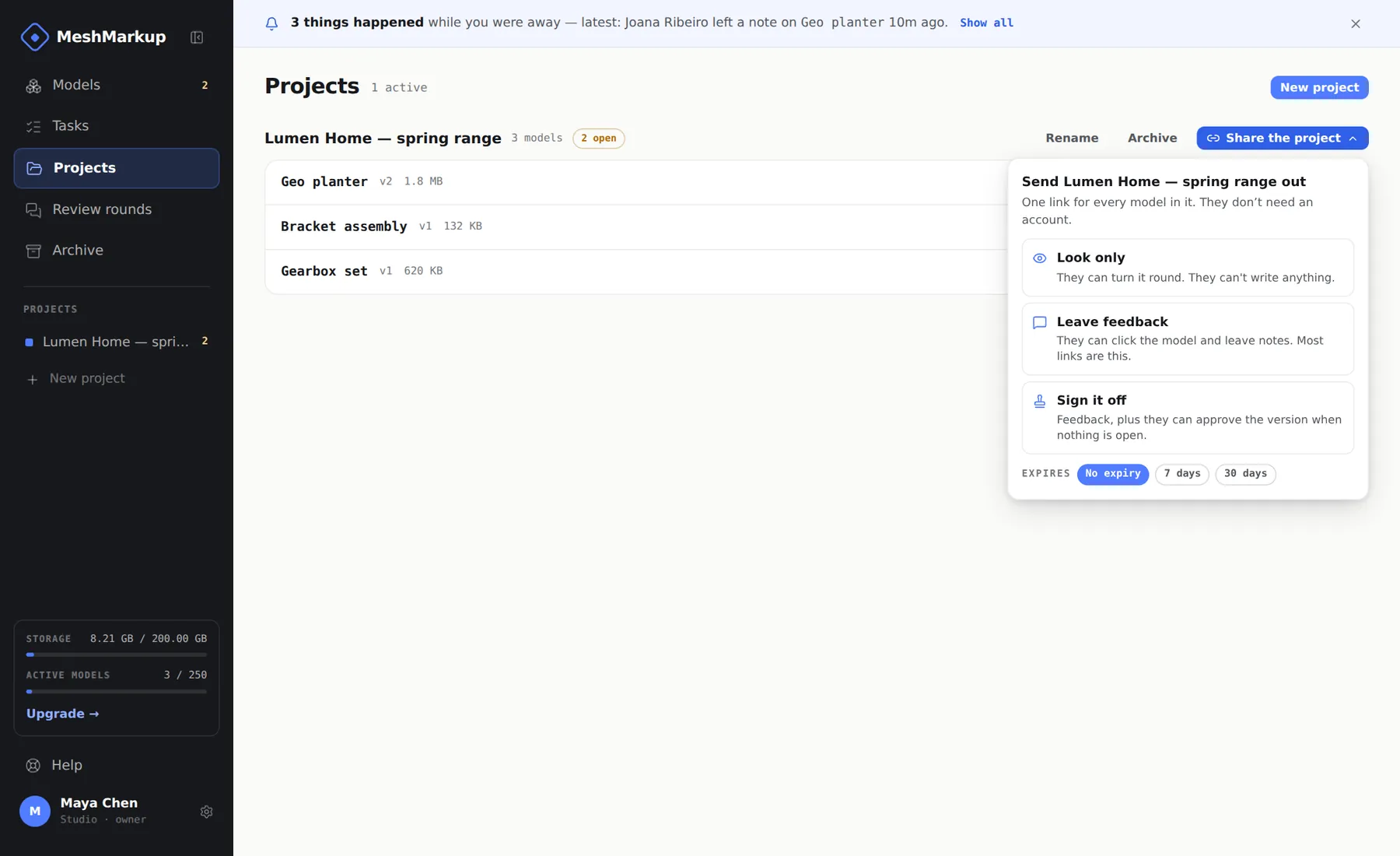Click the eye icon for Look only
Viewport: 1400px width, 856px height.
tap(1039, 258)
